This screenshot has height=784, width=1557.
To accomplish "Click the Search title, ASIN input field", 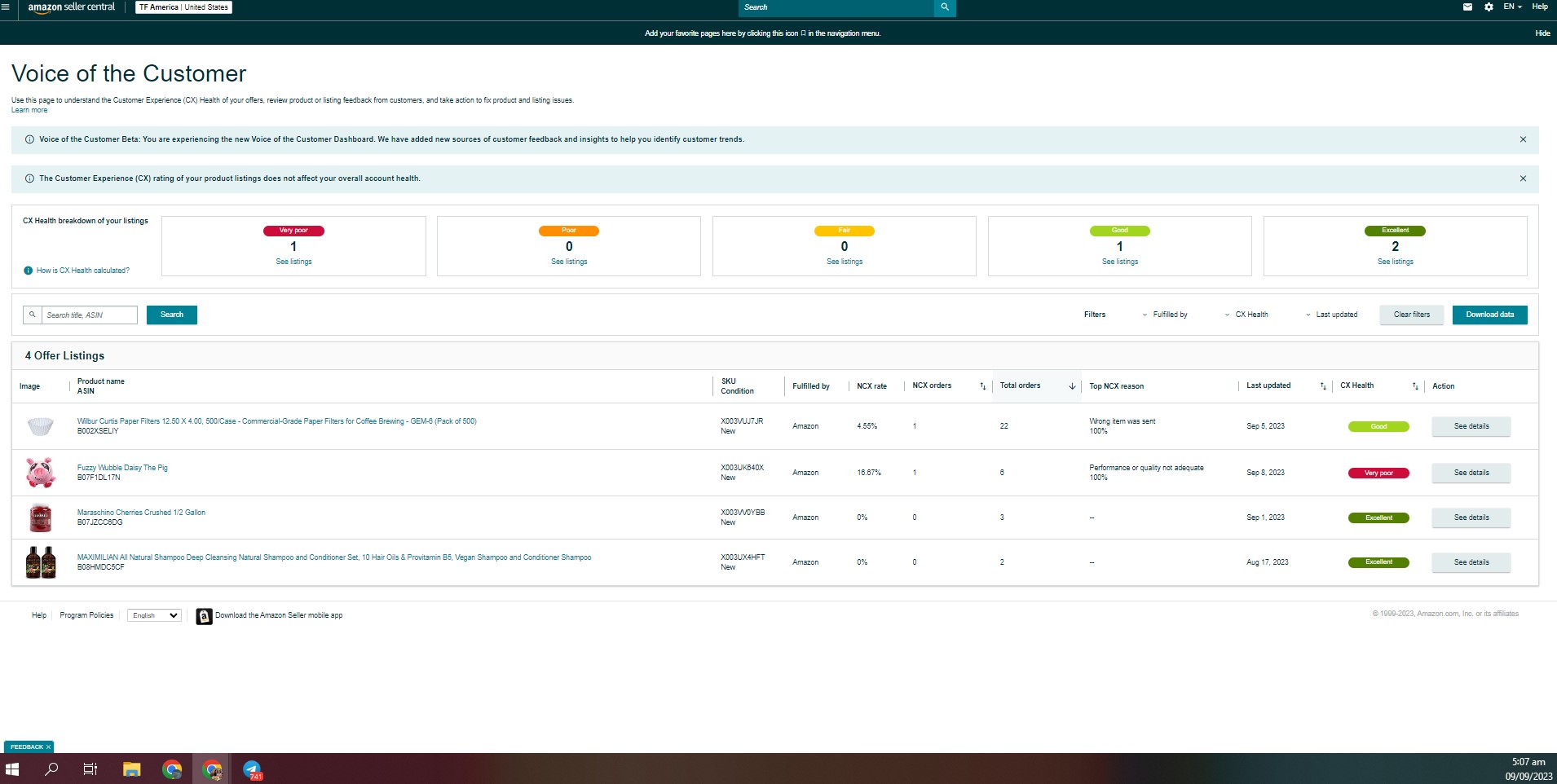I will point(90,315).
